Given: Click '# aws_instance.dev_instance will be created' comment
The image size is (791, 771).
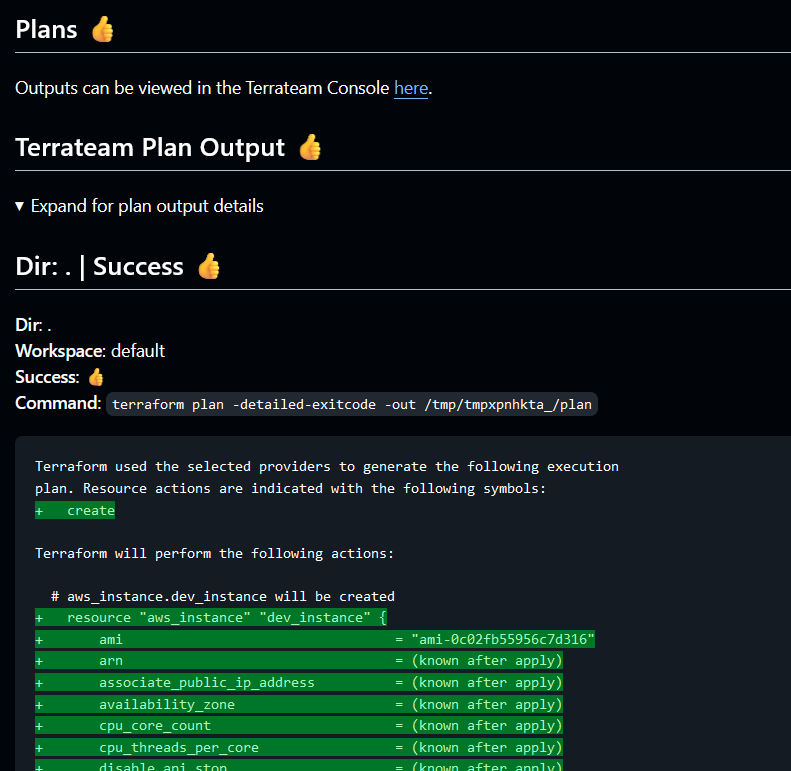Looking at the screenshot, I should pyautogui.click(x=223, y=596).
